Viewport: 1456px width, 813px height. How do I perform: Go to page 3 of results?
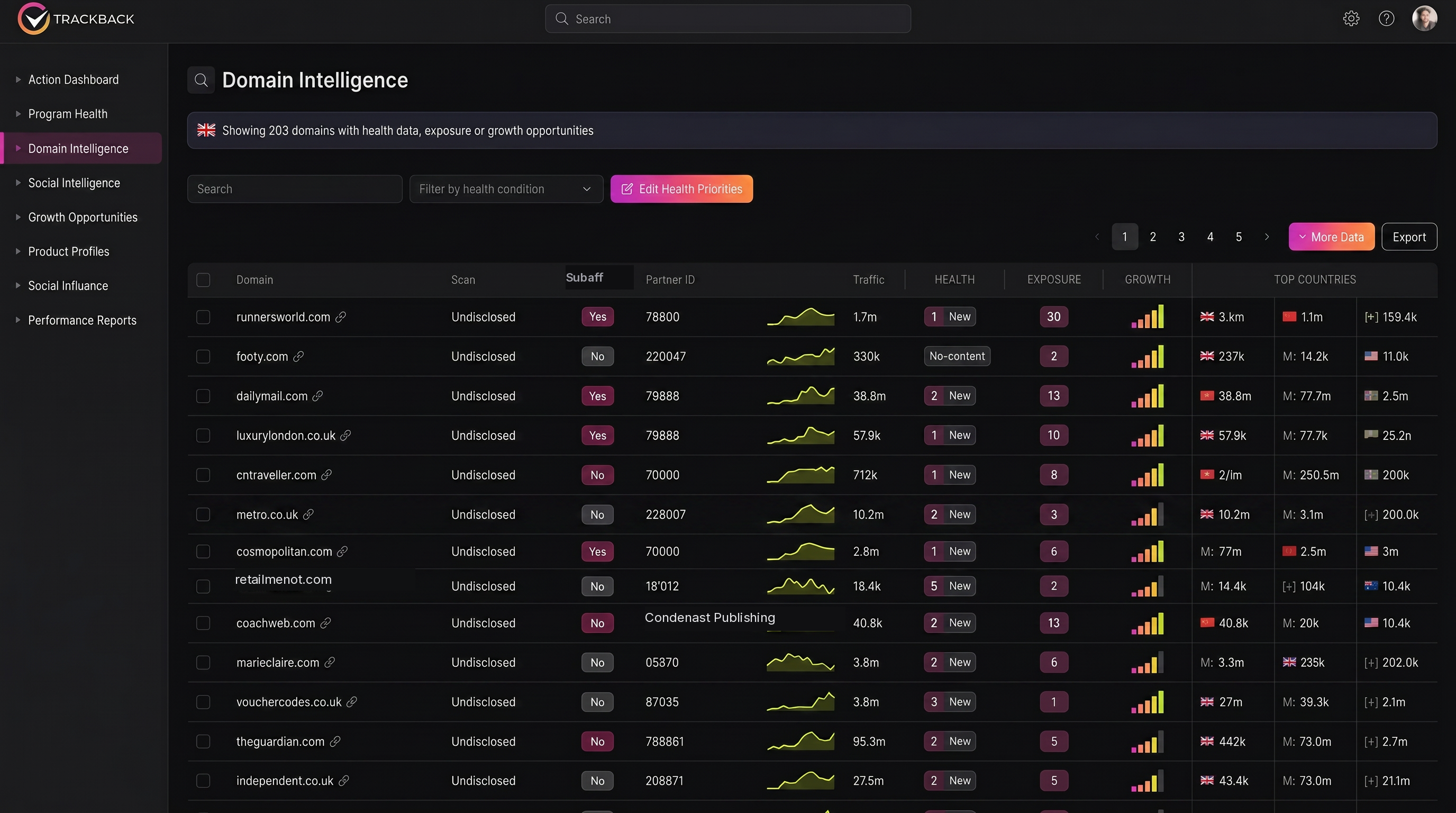point(1181,237)
